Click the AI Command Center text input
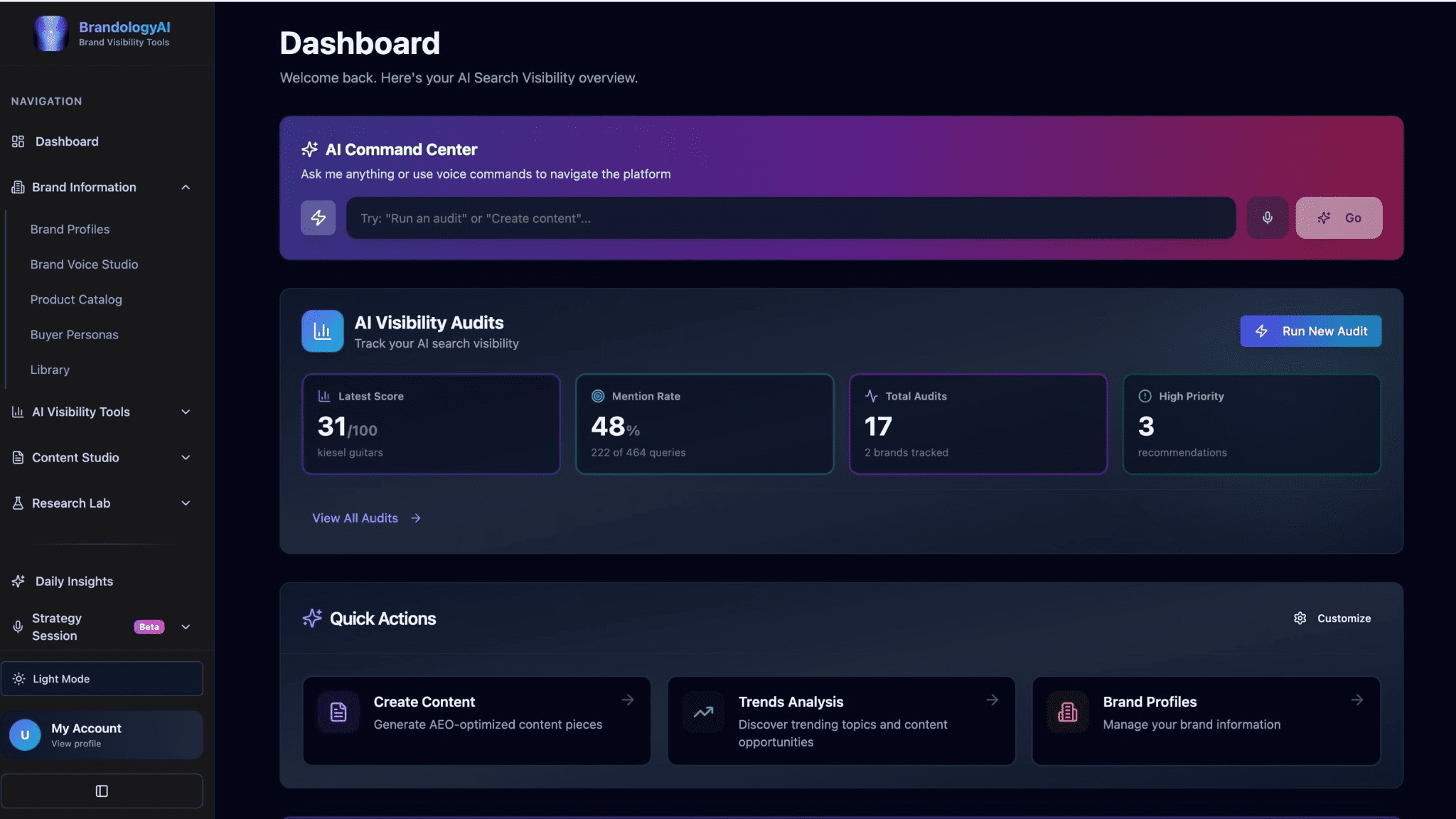 (x=790, y=218)
